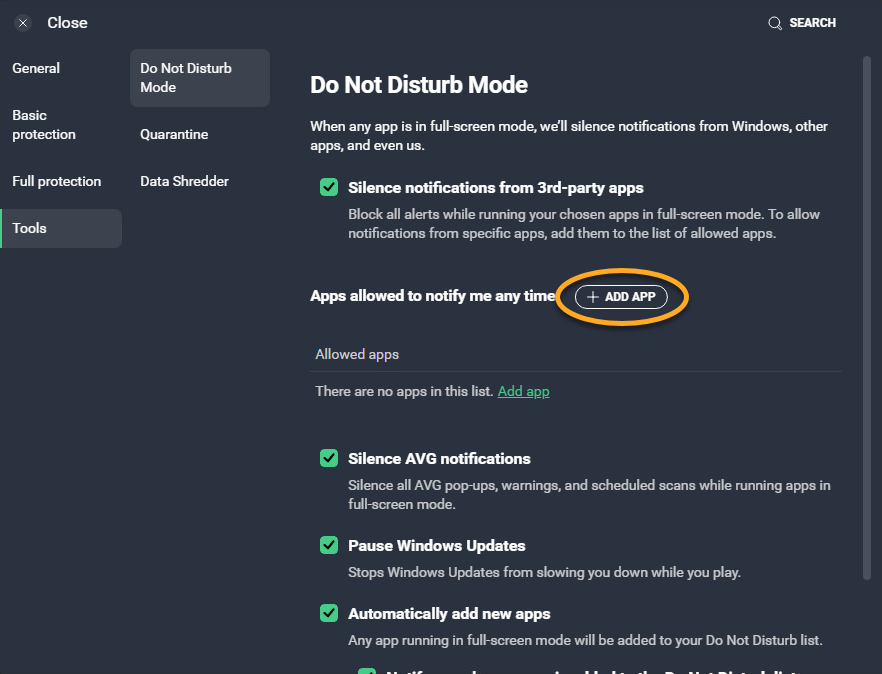Click the SEARCH label
882x674 pixels.
(x=812, y=23)
